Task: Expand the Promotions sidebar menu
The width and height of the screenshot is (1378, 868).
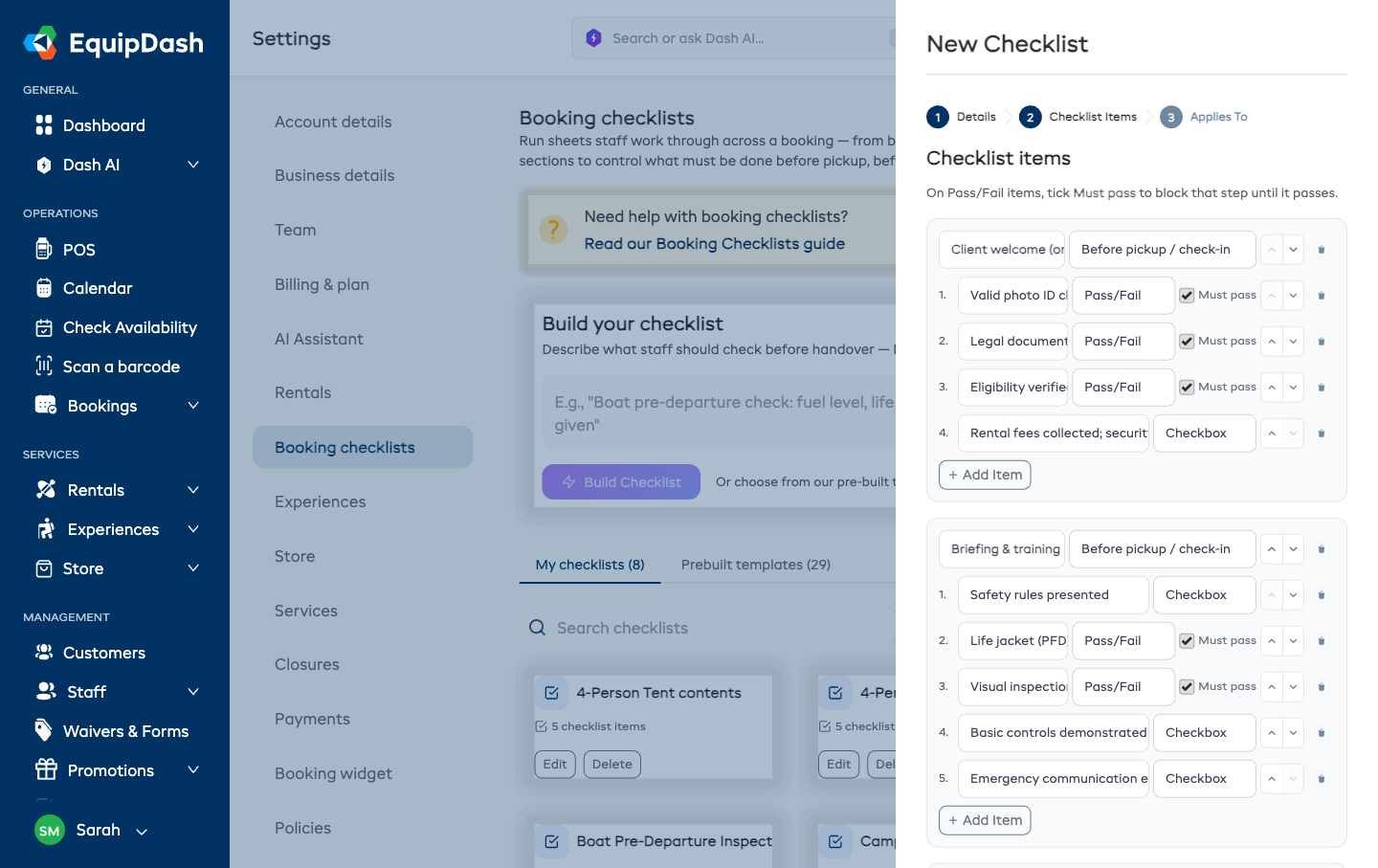Action: click(193, 770)
